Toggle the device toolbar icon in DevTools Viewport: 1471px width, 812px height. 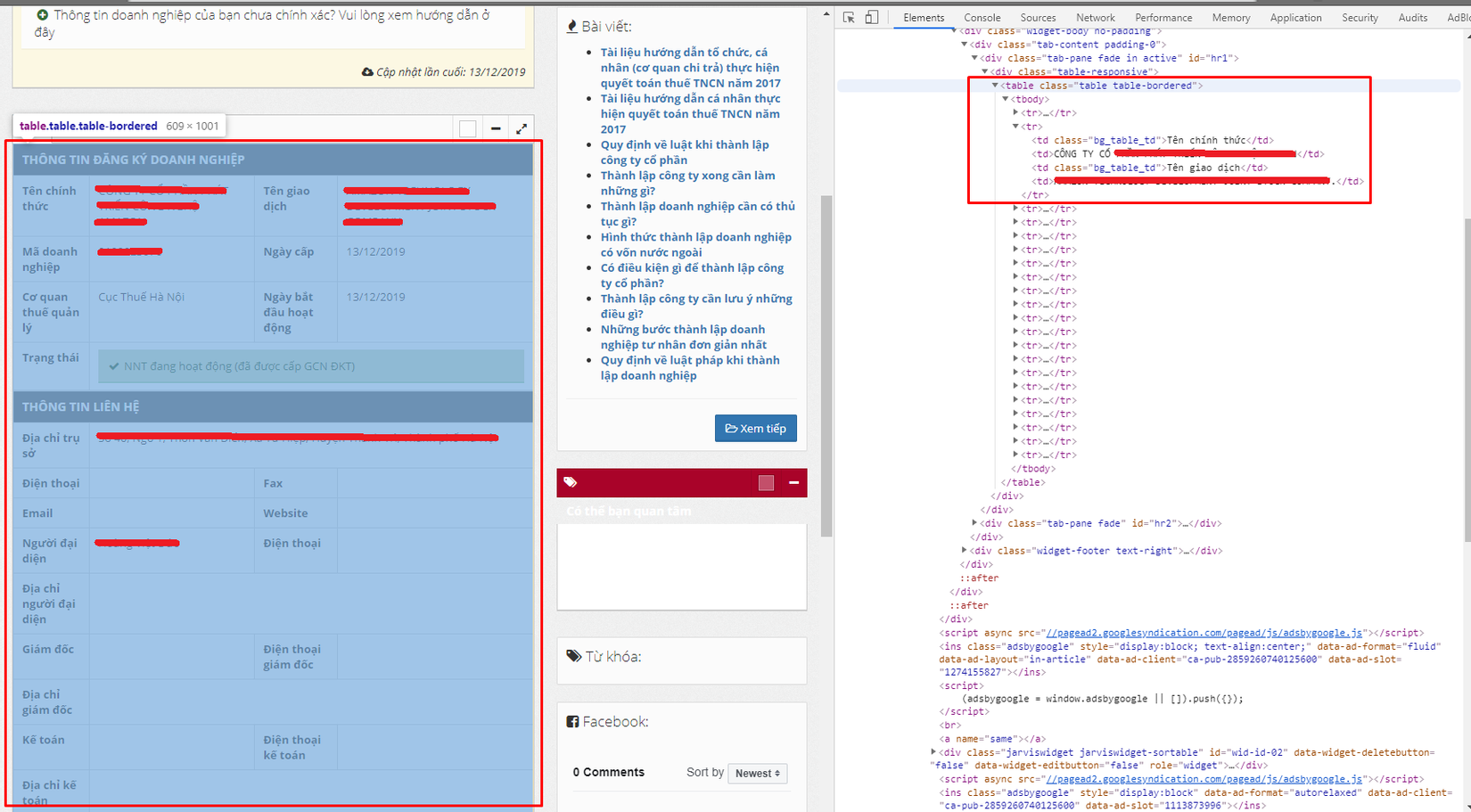[872, 18]
